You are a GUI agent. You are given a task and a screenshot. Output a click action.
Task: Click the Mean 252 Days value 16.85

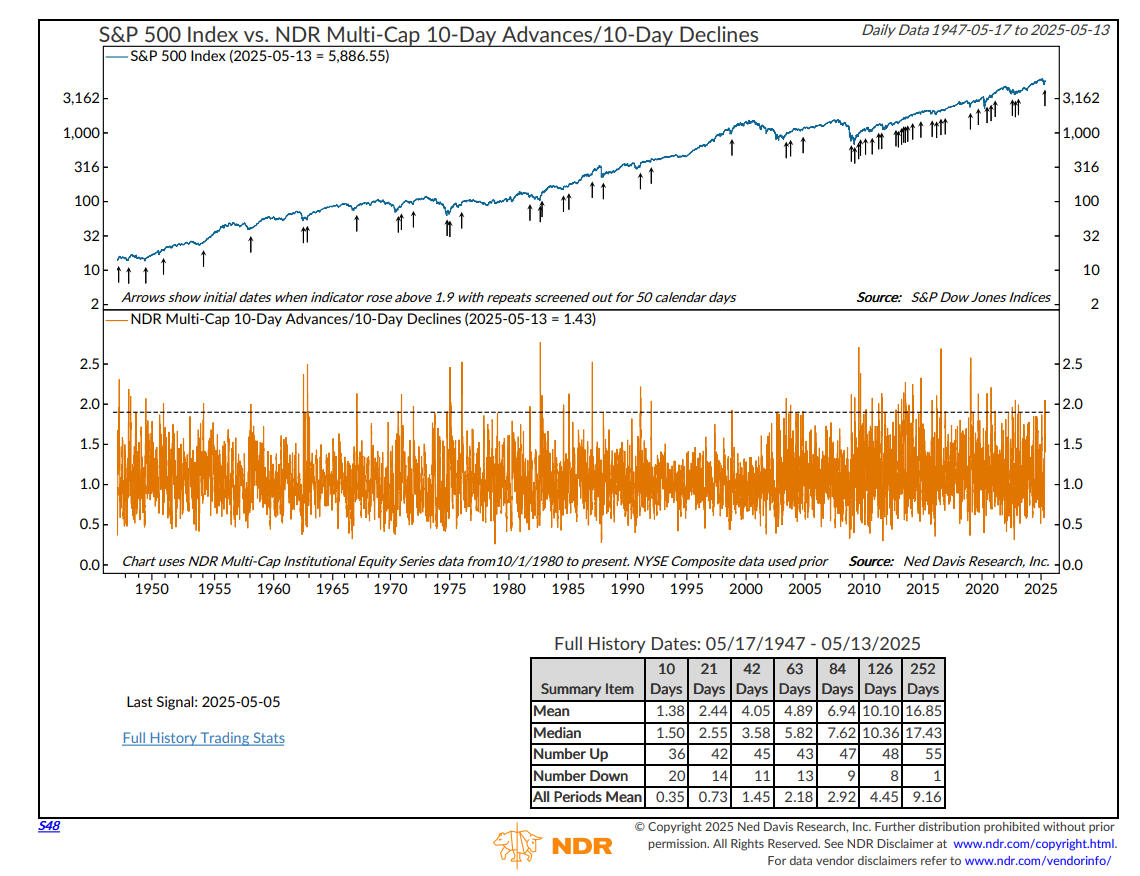tap(923, 711)
